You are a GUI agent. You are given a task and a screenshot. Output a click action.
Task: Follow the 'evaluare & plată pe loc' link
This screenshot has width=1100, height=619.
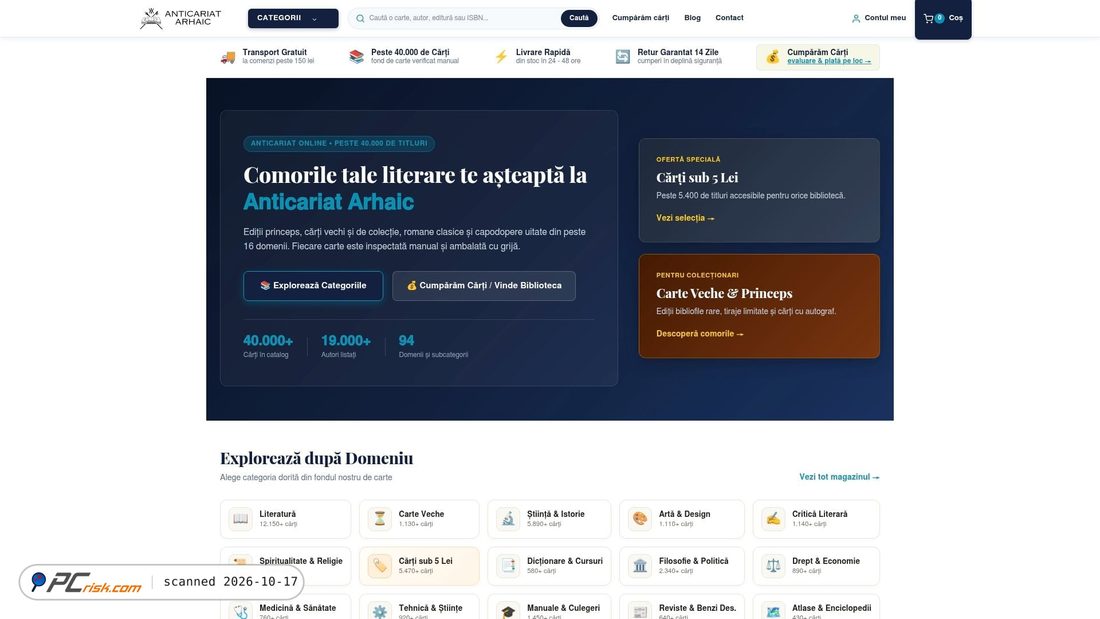tap(829, 61)
